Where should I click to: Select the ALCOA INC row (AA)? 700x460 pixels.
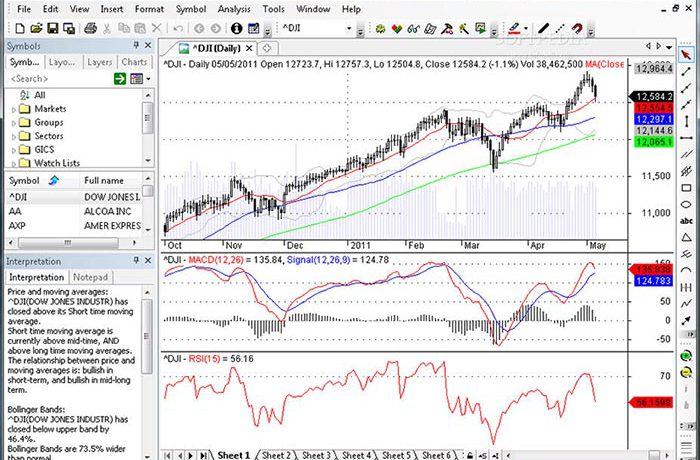point(74,211)
